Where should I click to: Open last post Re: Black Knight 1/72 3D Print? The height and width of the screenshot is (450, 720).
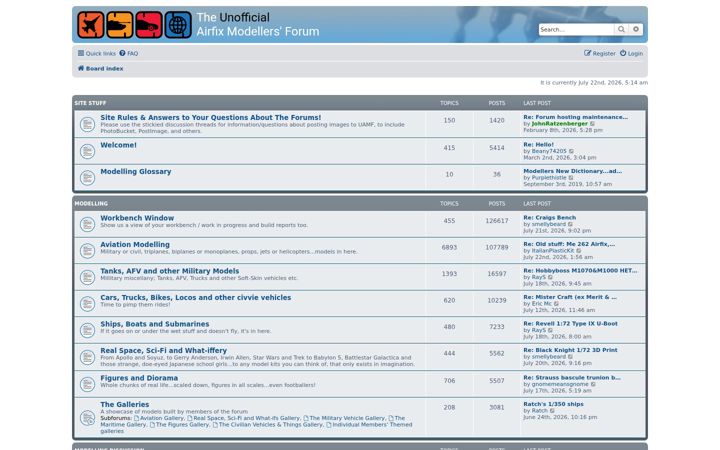(570, 350)
